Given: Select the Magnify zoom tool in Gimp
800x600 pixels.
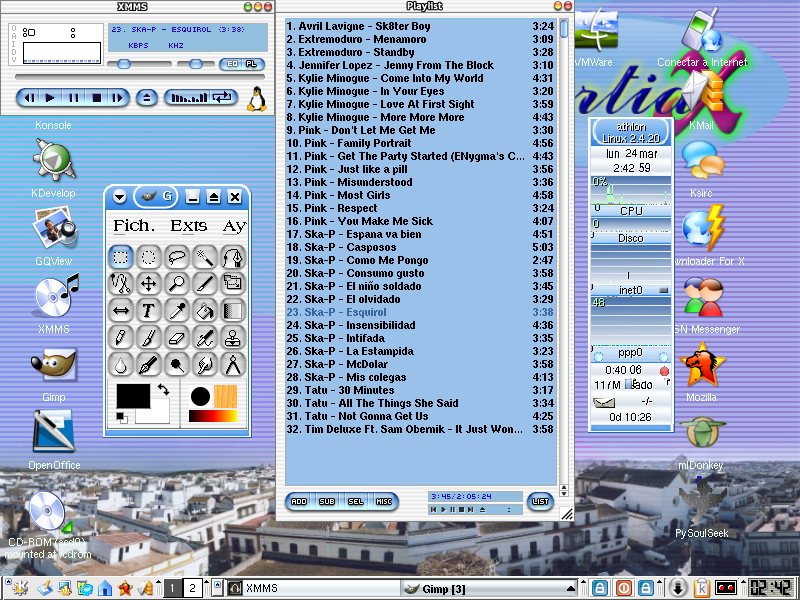Looking at the screenshot, I should (x=177, y=284).
